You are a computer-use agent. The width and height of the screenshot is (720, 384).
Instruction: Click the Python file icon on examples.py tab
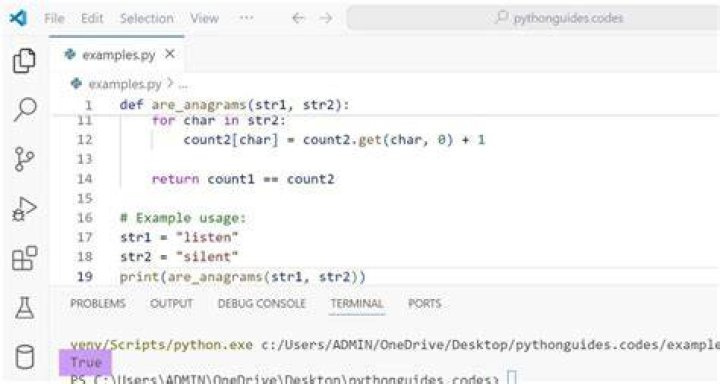pos(70,55)
